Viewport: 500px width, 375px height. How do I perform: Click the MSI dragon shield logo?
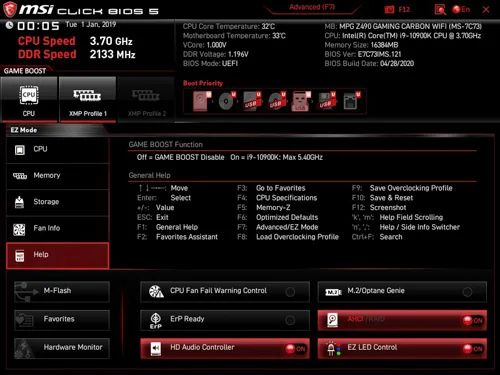pos(9,9)
